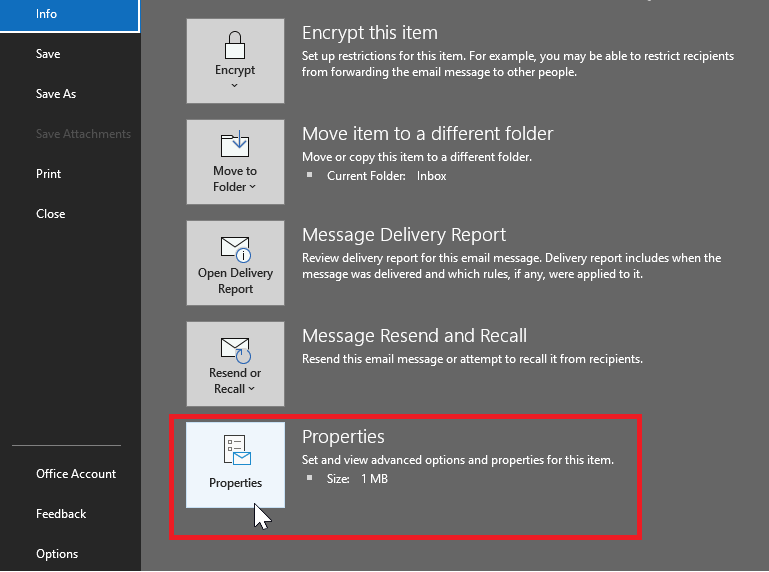Click the 'Current Folder: Inbox' text
This screenshot has height=572, width=769.
click(386, 176)
